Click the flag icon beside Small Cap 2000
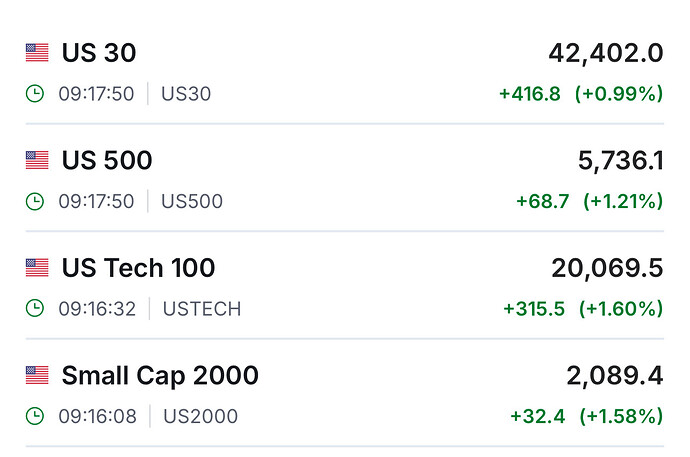The width and height of the screenshot is (690, 457). click(37, 376)
